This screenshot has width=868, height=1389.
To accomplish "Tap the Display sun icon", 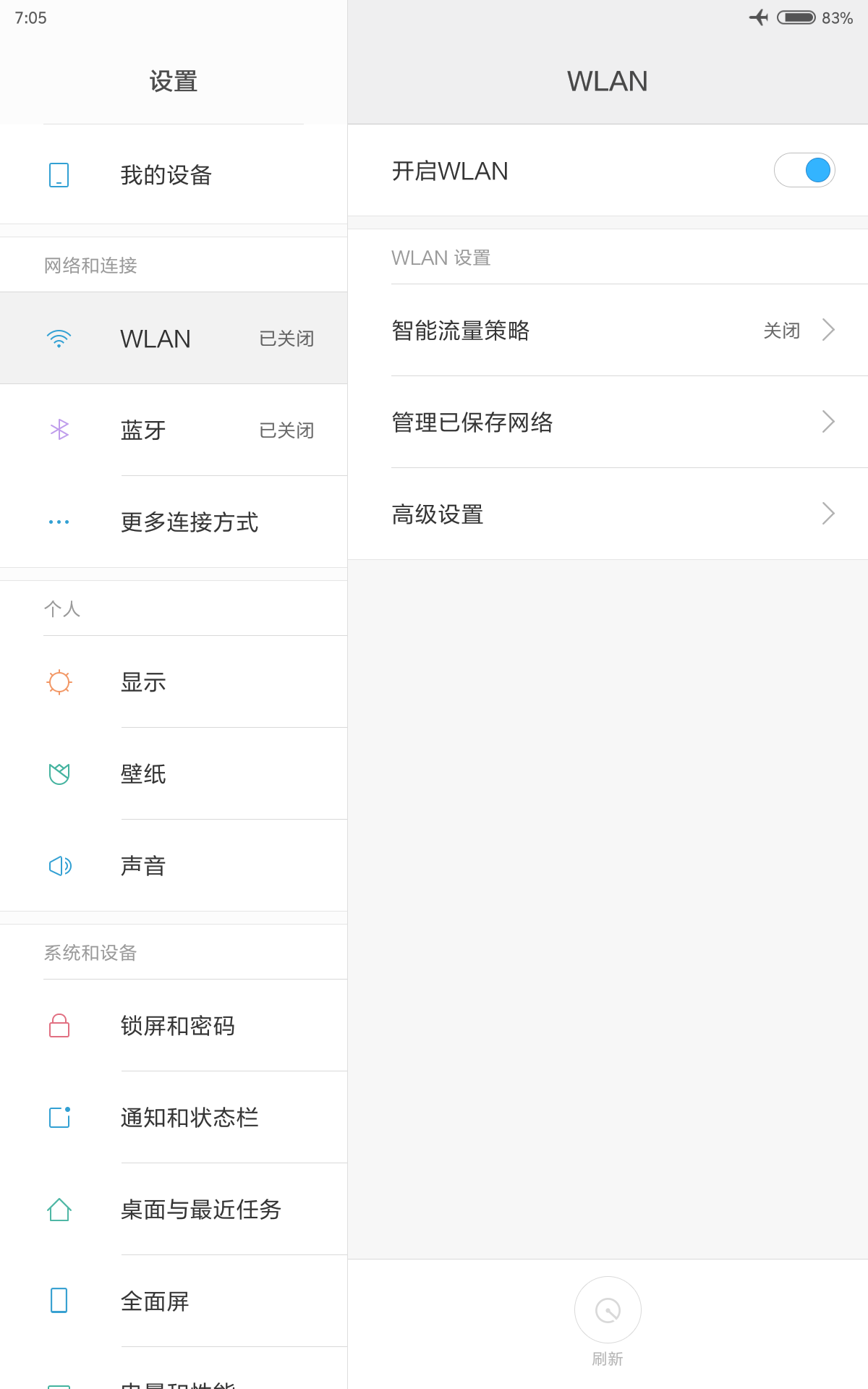I will pos(59,682).
